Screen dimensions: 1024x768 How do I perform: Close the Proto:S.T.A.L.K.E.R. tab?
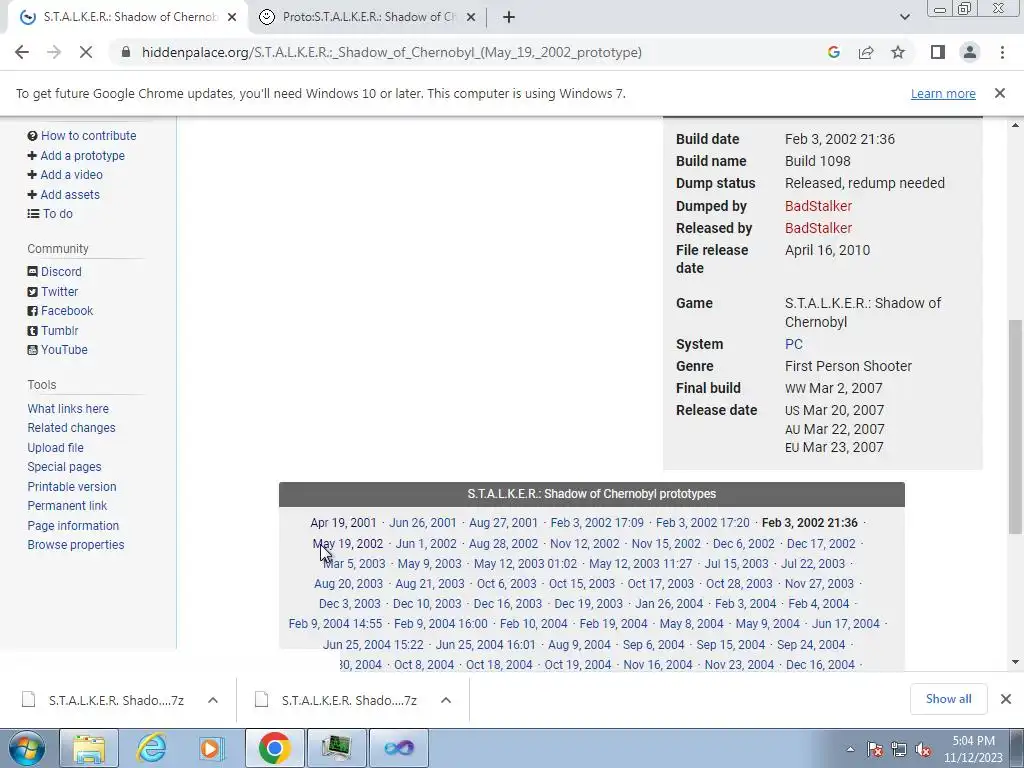pyautogui.click(x=471, y=18)
